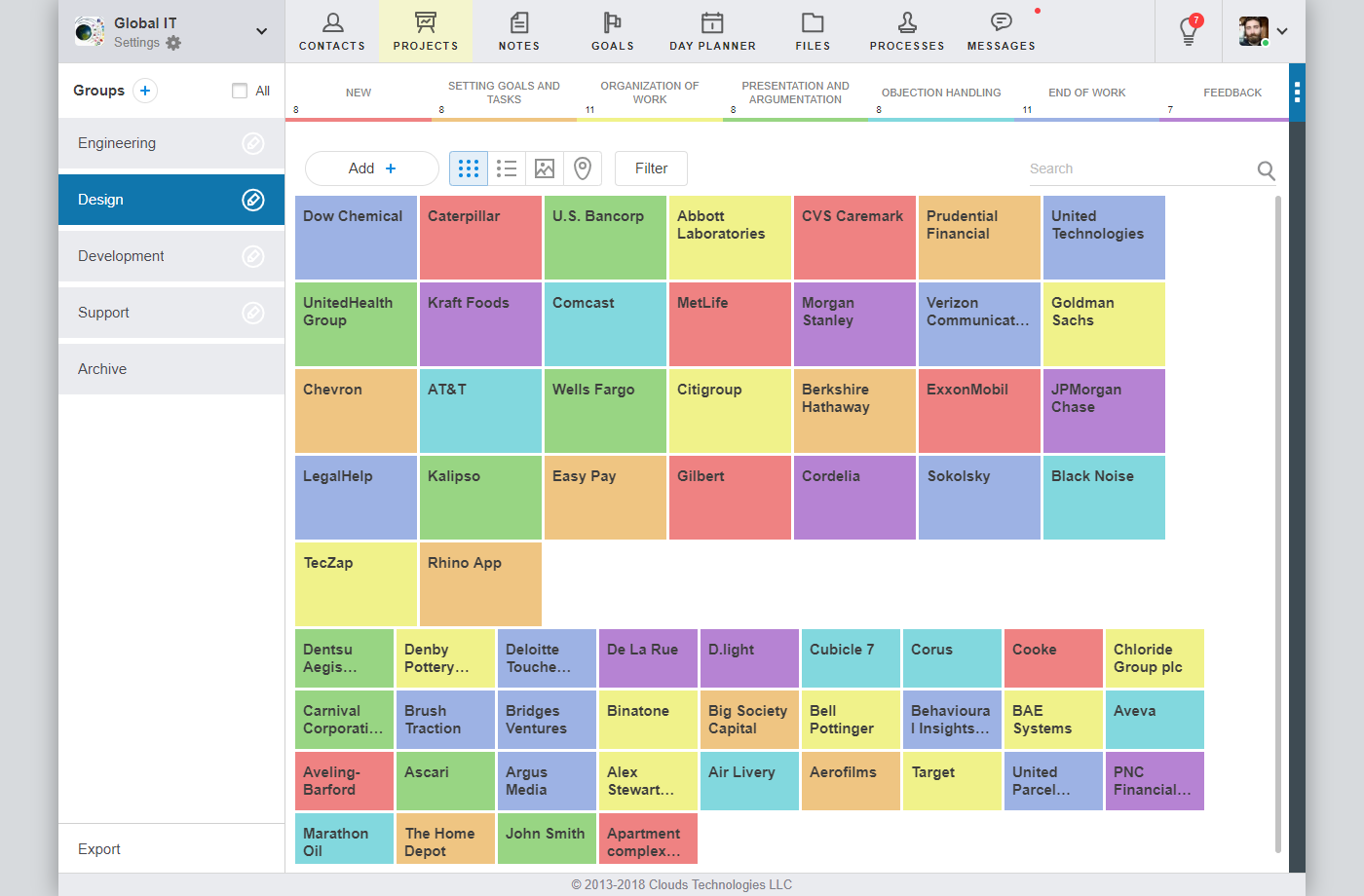Click the Add project button
This screenshot has width=1364, height=896.
point(372,168)
